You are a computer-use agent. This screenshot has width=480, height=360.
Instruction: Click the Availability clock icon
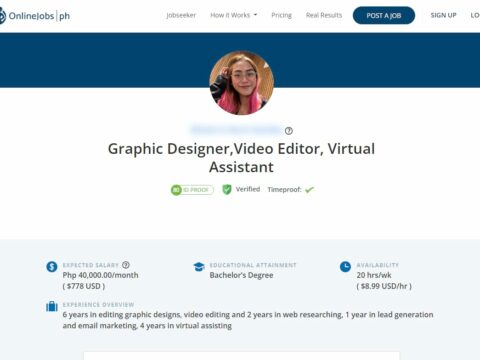coord(345,267)
